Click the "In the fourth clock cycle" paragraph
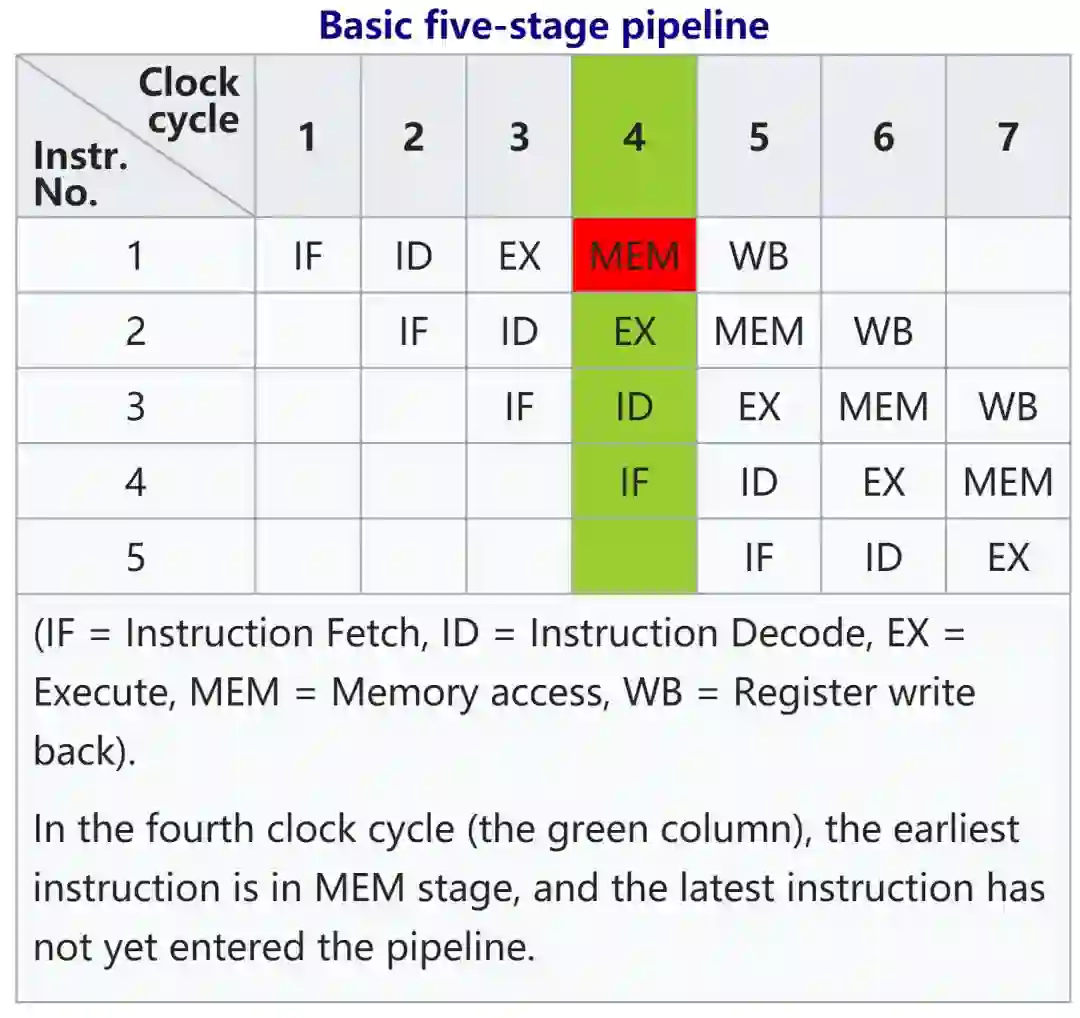Screen dimensions: 1080x1018 pyautogui.click(x=538, y=887)
